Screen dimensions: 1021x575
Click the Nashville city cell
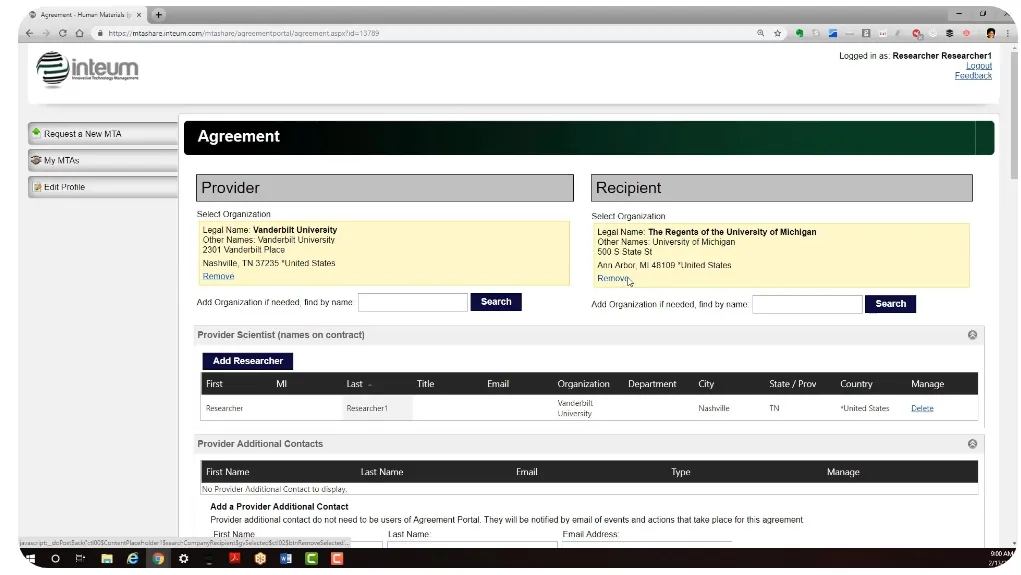click(x=714, y=408)
